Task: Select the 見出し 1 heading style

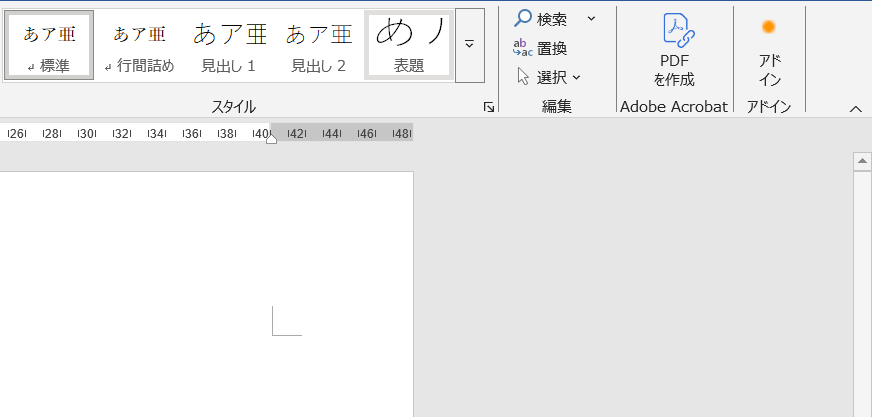Action: pyautogui.click(x=229, y=45)
